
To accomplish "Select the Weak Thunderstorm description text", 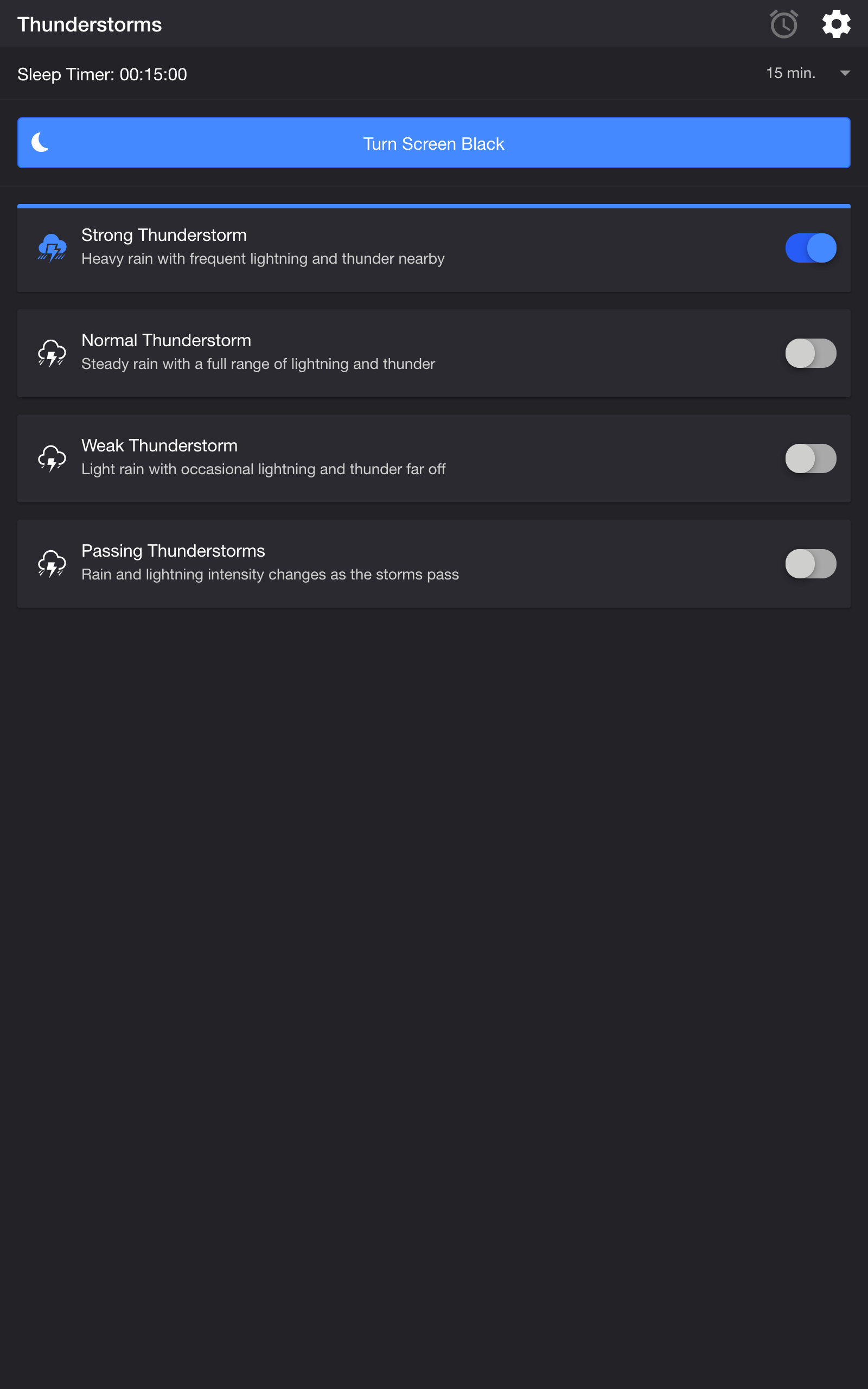I will 263,469.
